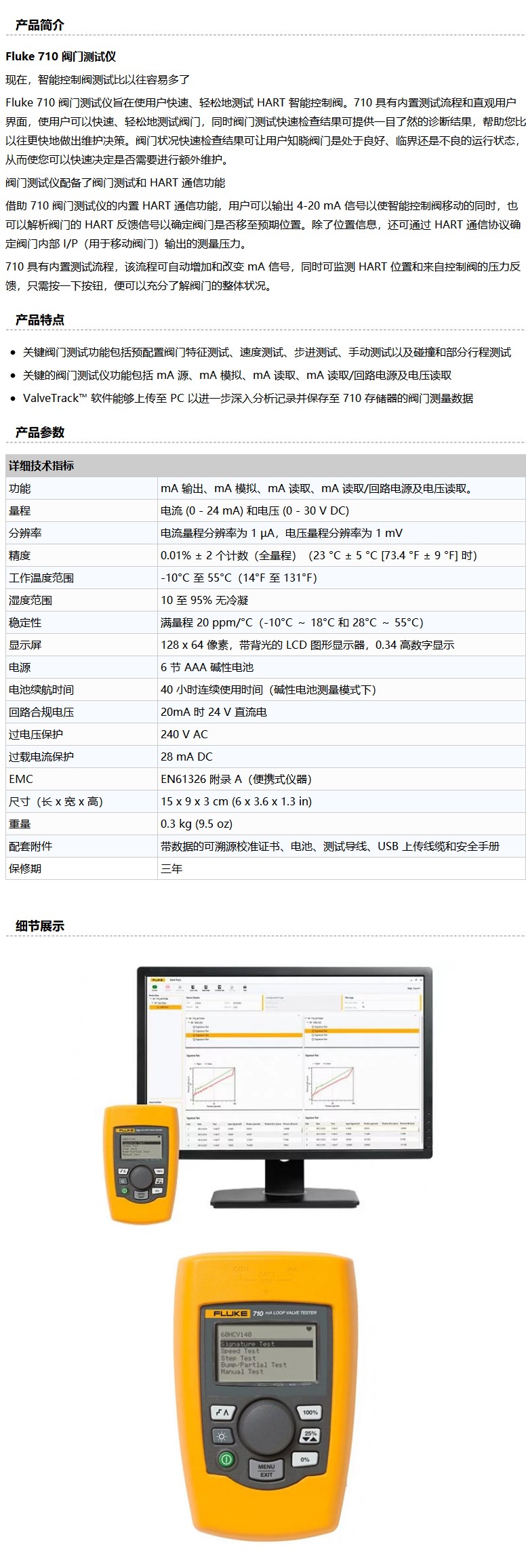This screenshot has width=526, height=1568.
Task: Click the bullet mentioning mA 源、mA 模拟
Action: (237, 375)
